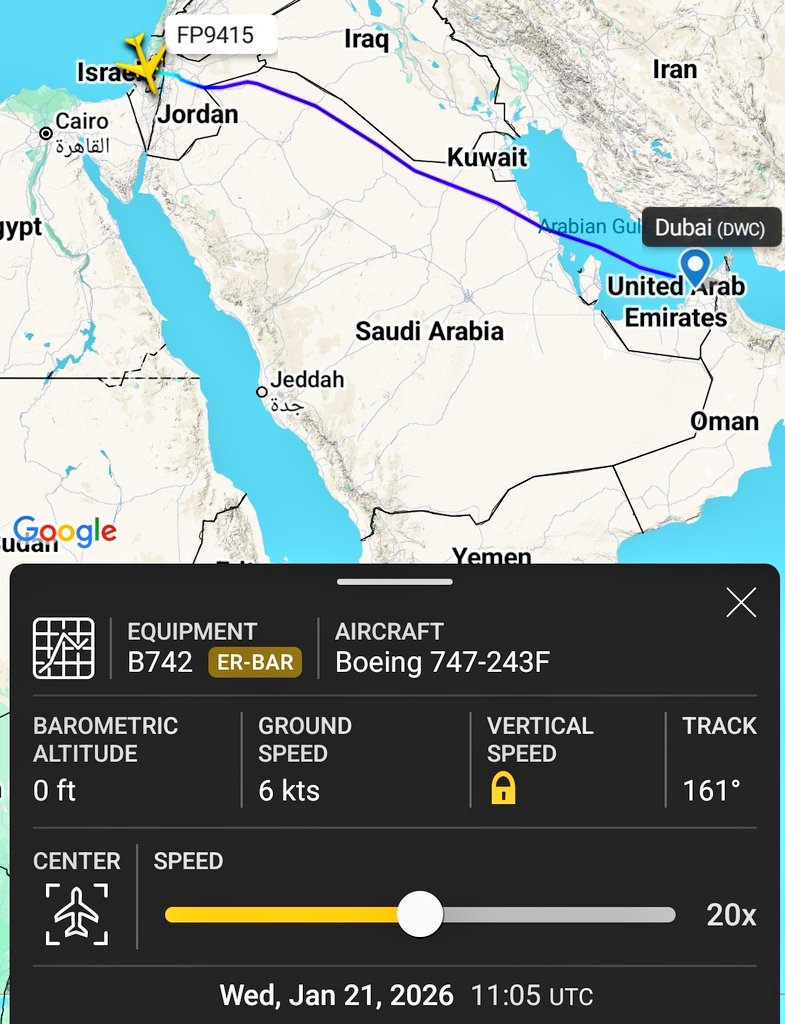The image size is (785, 1024).
Task: Tap the center-on-aircraft icon
Action: (76, 914)
